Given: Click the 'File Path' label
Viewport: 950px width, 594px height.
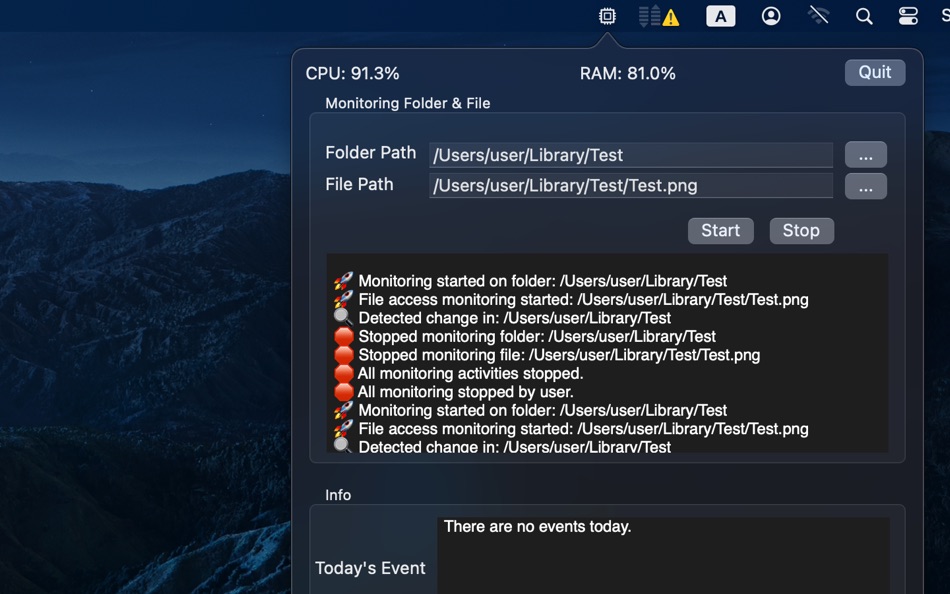Looking at the screenshot, I should coord(359,184).
